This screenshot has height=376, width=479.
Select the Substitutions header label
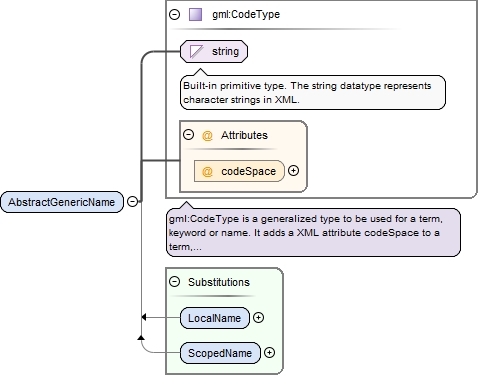pyautogui.click(x=219, y=282)
